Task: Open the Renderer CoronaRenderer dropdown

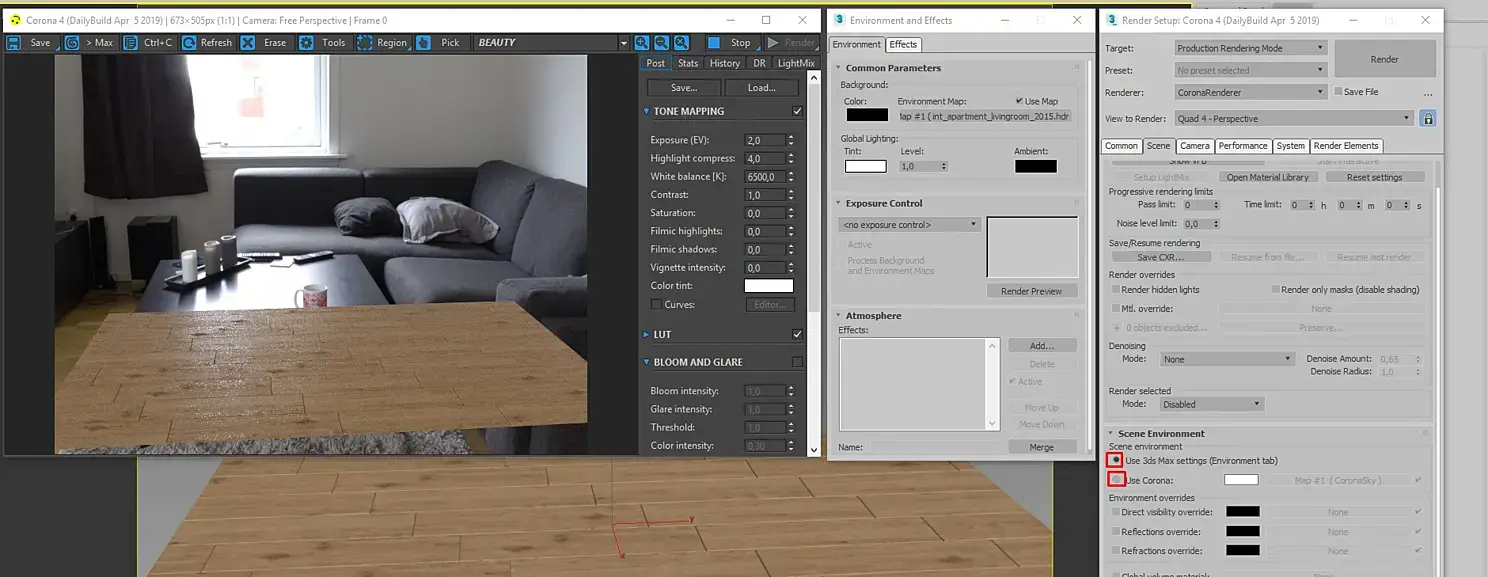Action: (1250, 92)
